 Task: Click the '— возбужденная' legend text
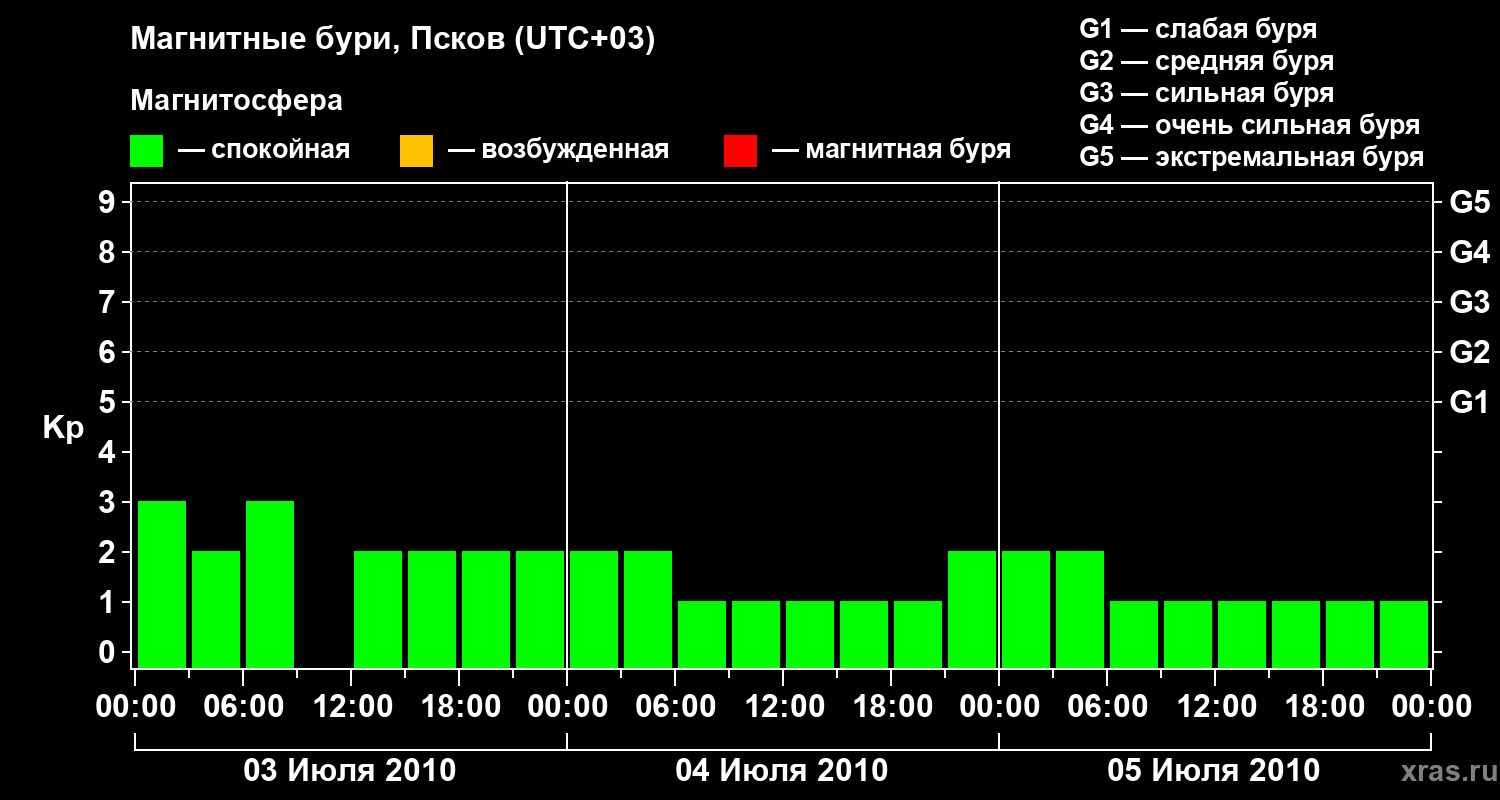pos(558,151)
